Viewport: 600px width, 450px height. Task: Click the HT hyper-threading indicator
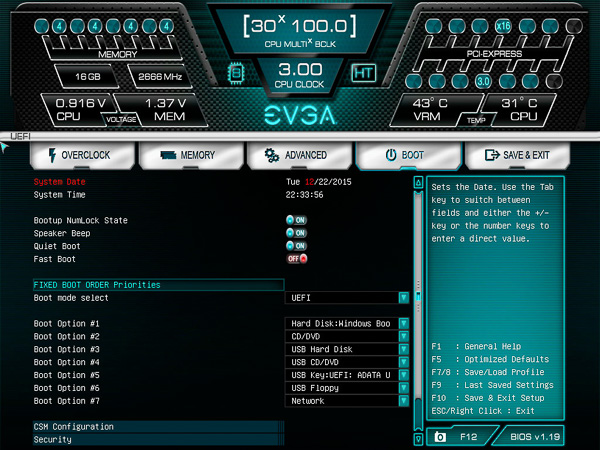point(364,73)
